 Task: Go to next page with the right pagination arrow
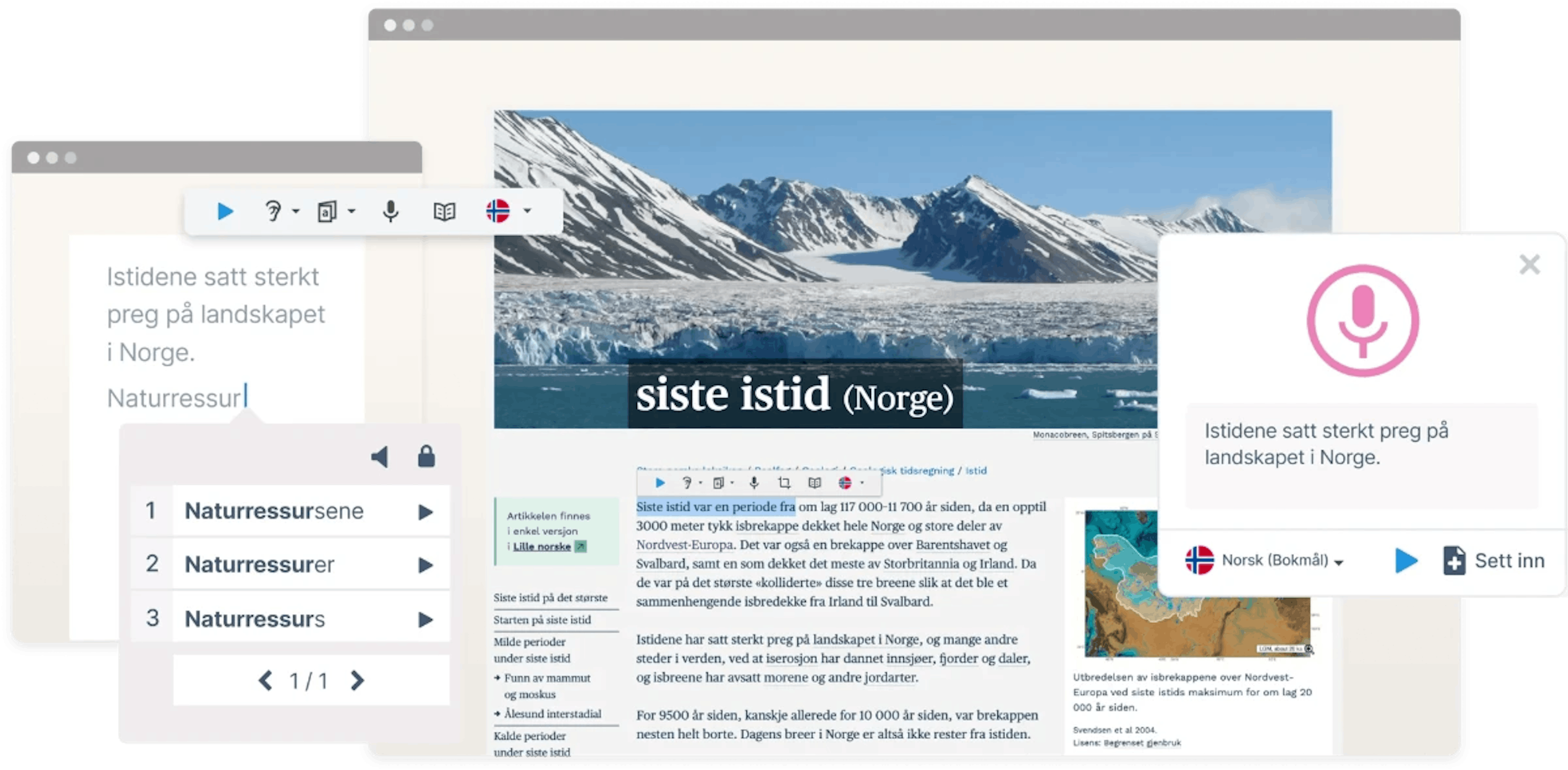coord(357,681)
